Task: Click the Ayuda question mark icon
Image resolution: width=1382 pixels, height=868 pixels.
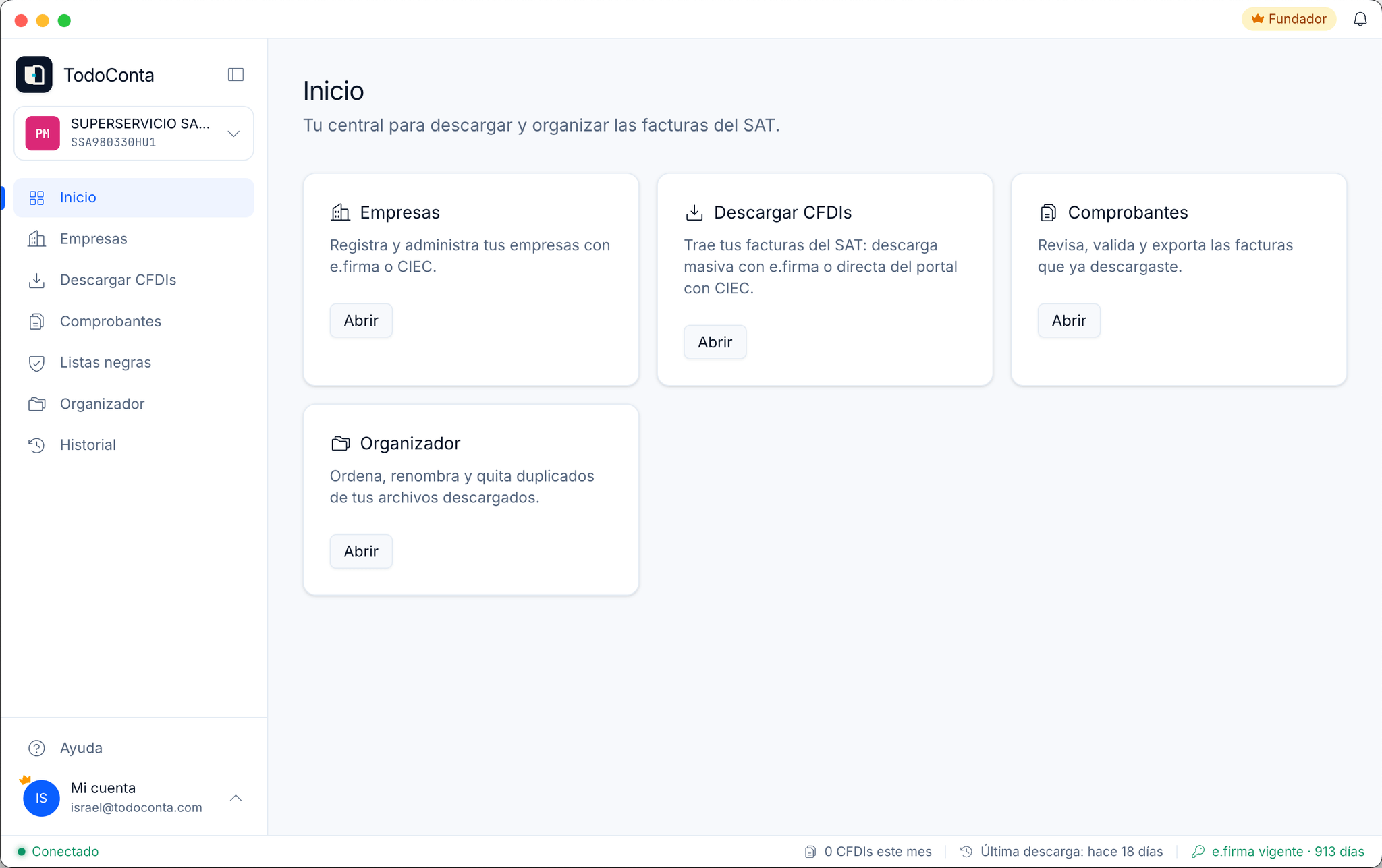Action: [x=36, y=748]
